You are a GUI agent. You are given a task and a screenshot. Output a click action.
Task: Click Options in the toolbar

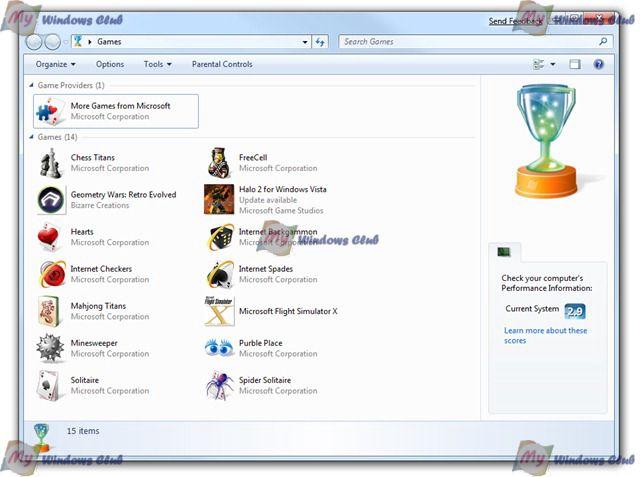pyautogui.click(x=110, y=64)
